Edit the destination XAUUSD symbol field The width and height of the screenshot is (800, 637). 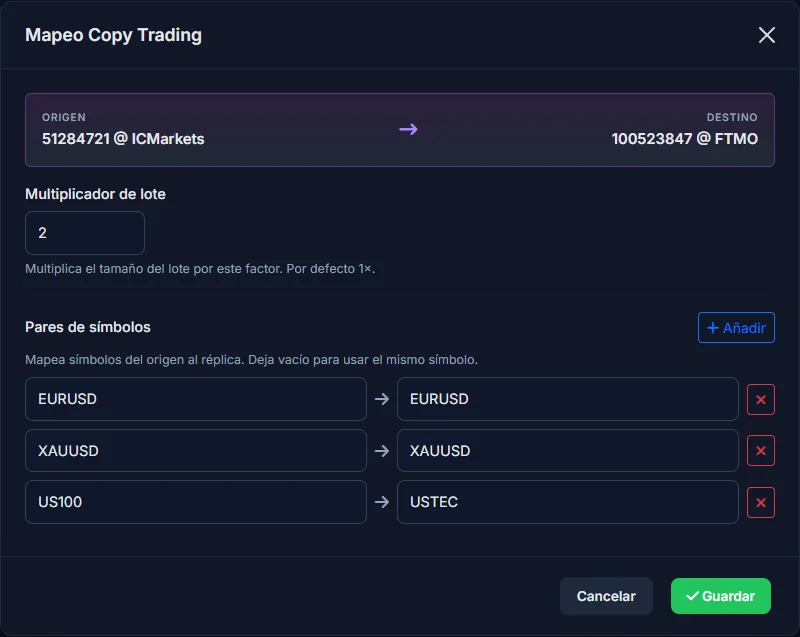click(x=567, y=450)
